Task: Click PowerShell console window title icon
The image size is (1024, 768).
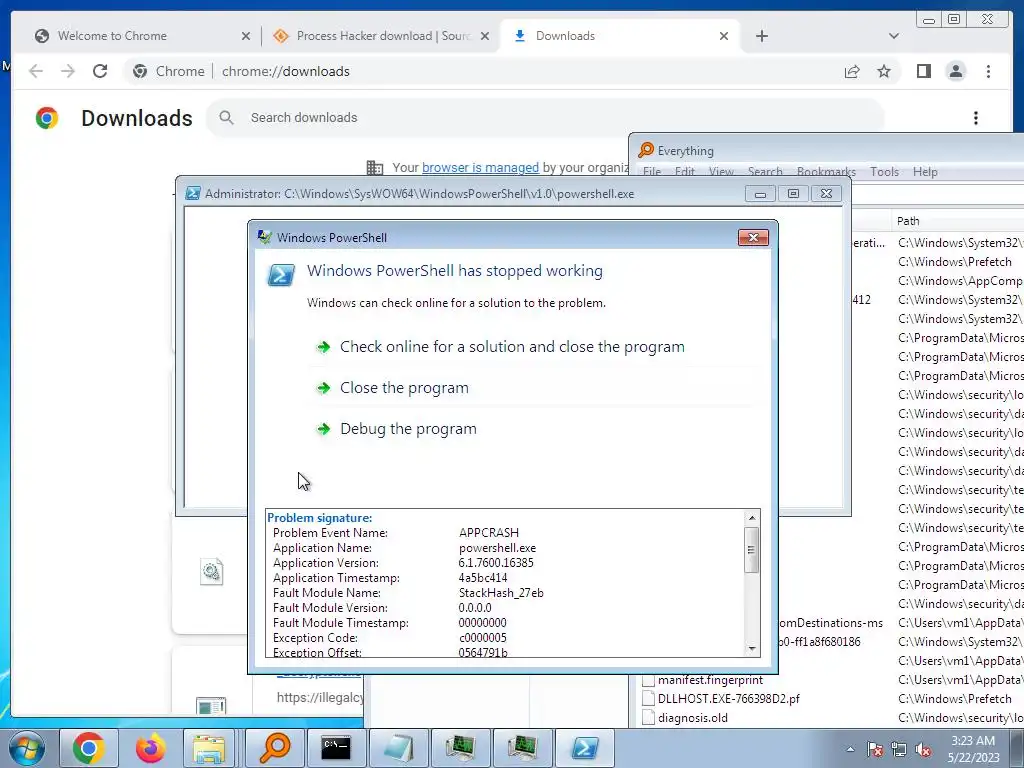Action: (193, 193)
